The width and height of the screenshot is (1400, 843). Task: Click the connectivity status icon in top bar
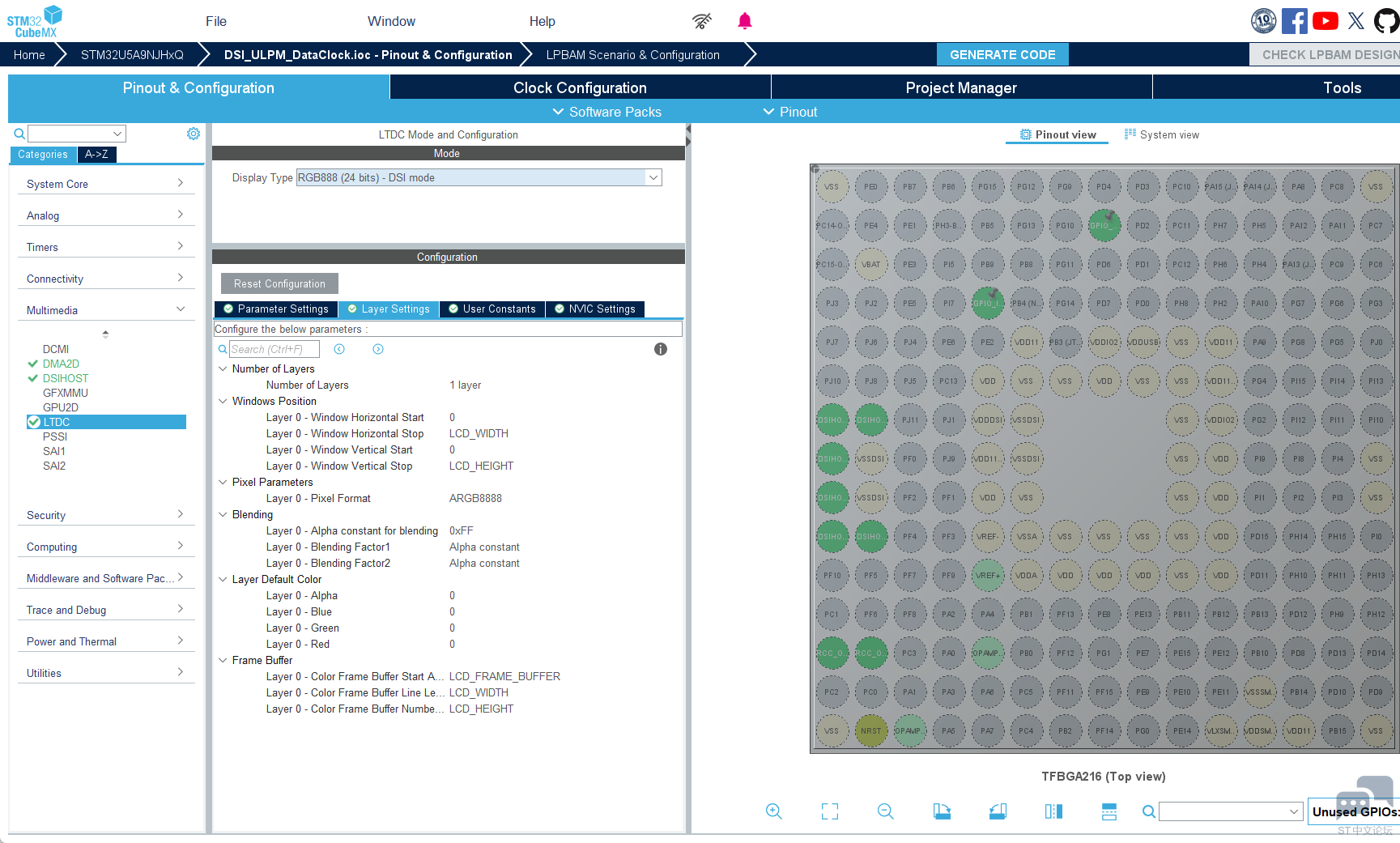click(x=702, y=21)
